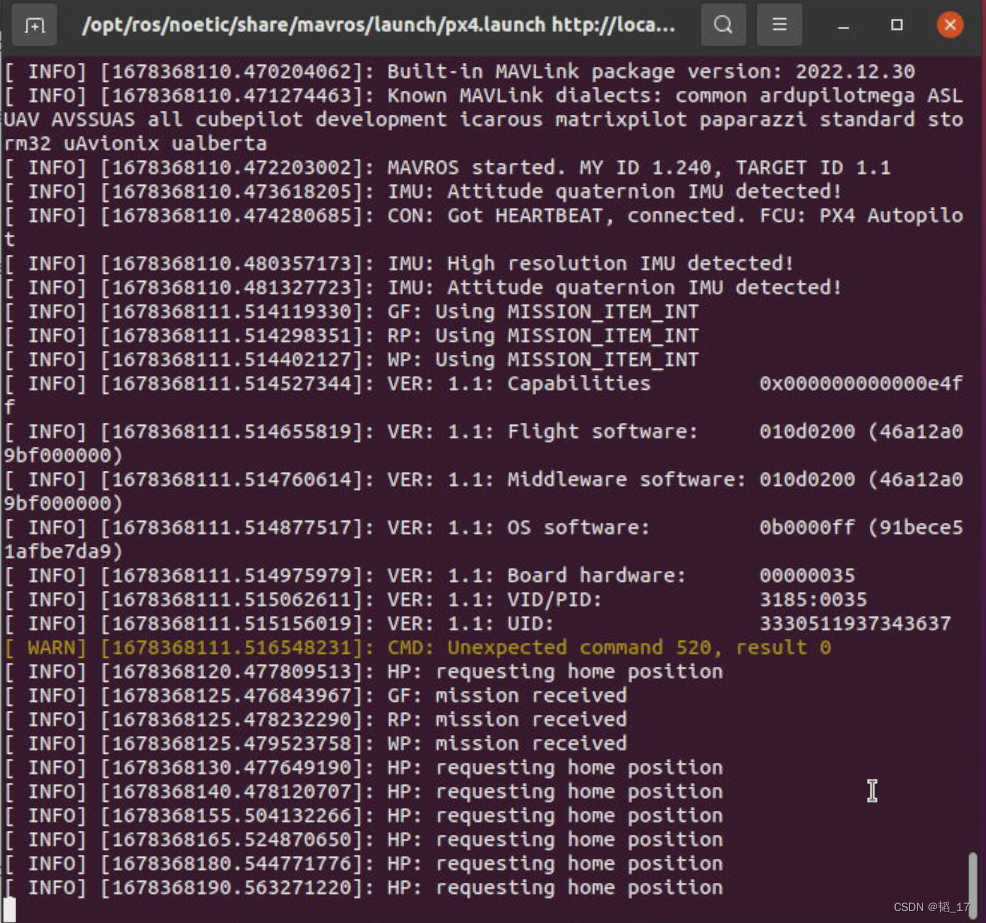This screenshot has height=923, width=986.
Task: Click the WP: mission received line
Action: 315,744
